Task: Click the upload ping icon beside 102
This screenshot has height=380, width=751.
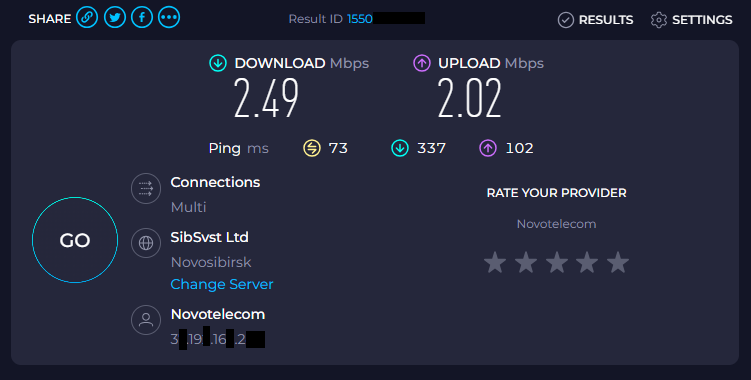Action: click(x=488, y=149)
